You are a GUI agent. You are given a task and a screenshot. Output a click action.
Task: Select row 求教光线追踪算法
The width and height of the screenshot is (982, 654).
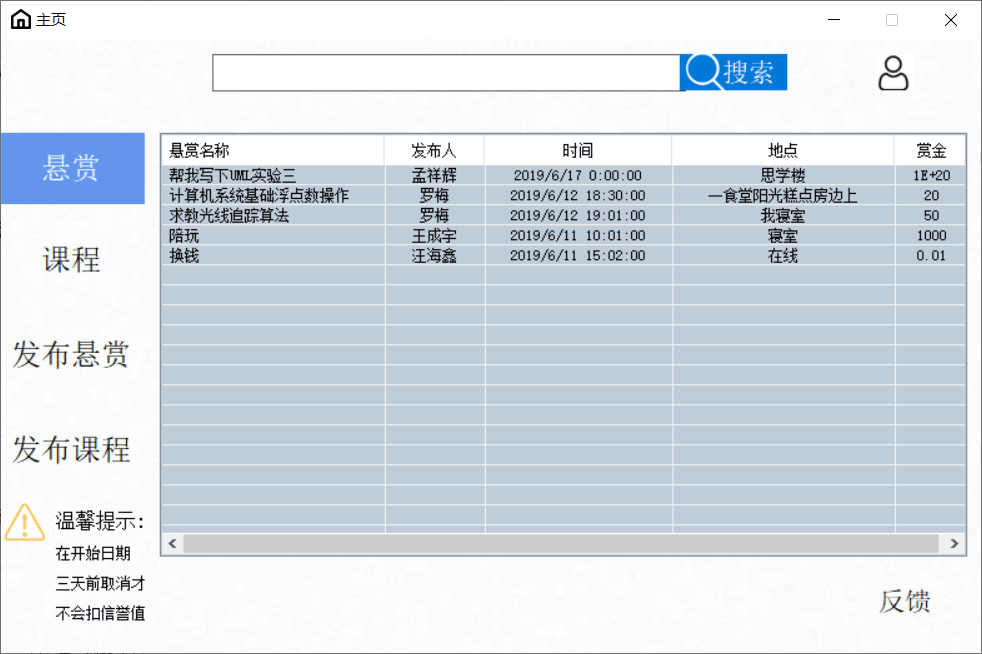(563, 215)
